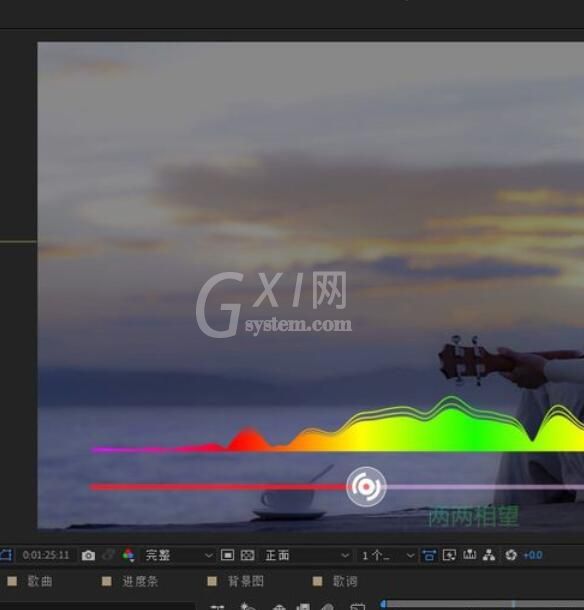Open the Fast Previews icon
The width and height of the screenshot is (584, 610).
(x=449, y=555)
